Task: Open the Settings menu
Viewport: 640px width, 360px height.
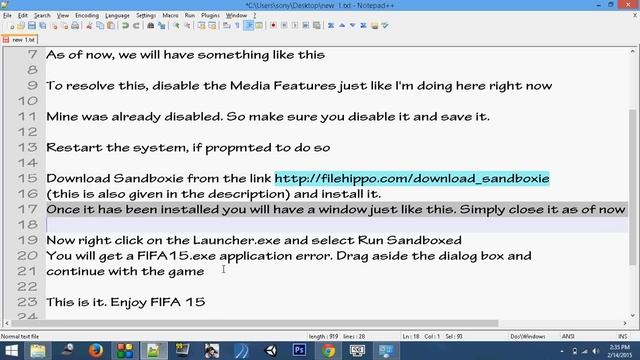Action: pos(146,16)
